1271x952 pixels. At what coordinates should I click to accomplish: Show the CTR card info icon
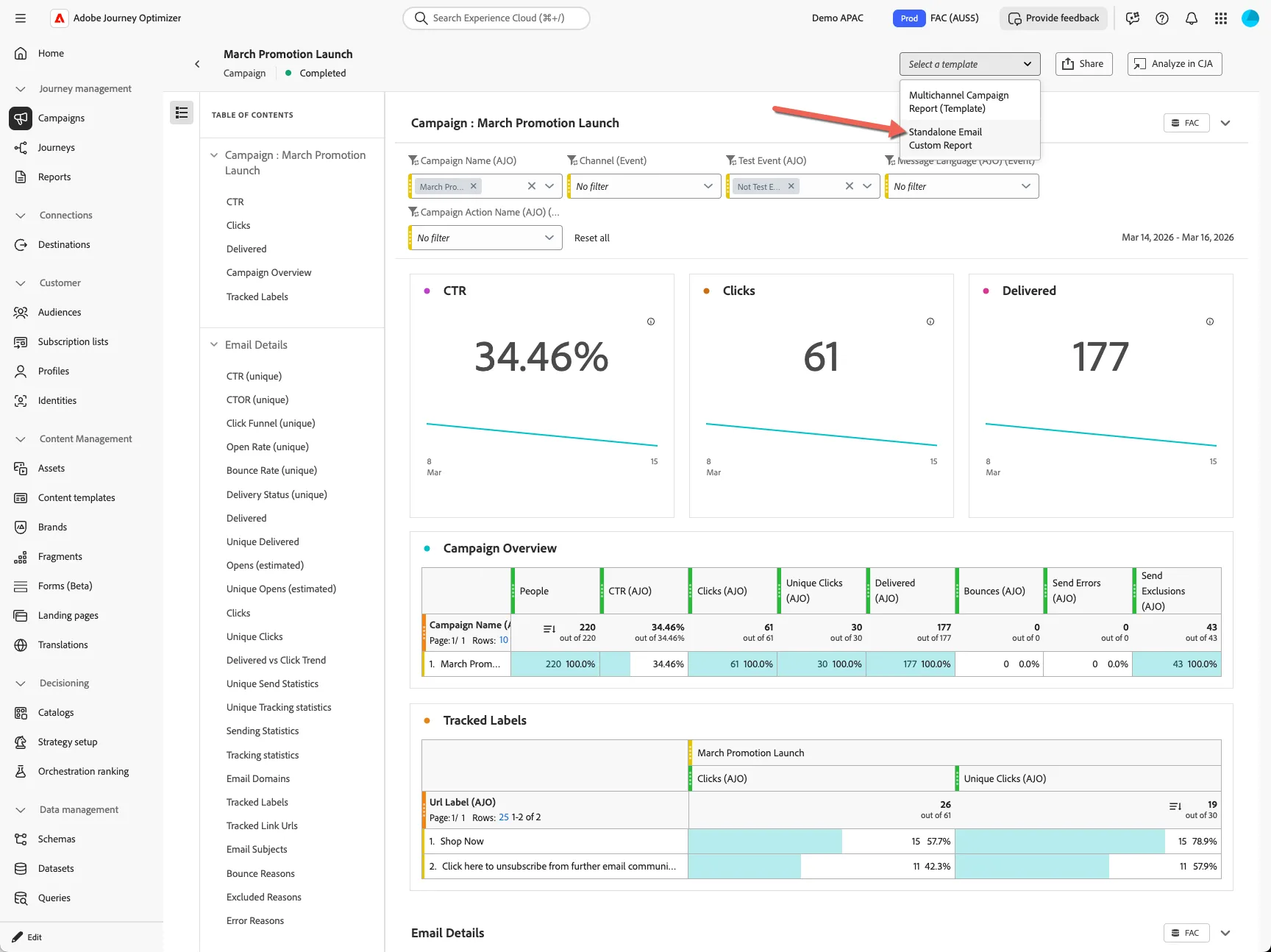(651, 322)
